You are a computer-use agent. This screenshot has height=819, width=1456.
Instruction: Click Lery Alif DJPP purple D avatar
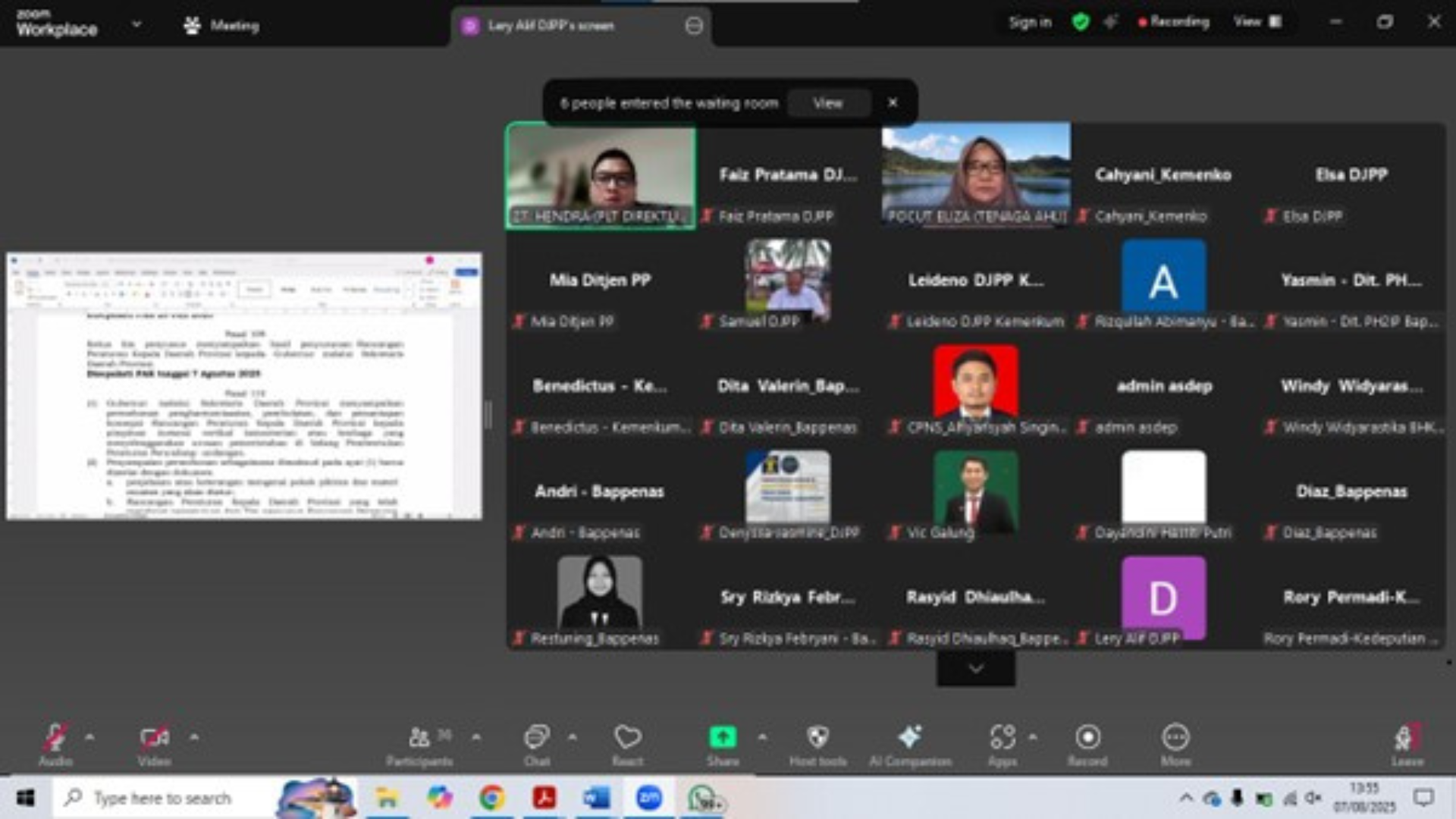pos(1163,597)
